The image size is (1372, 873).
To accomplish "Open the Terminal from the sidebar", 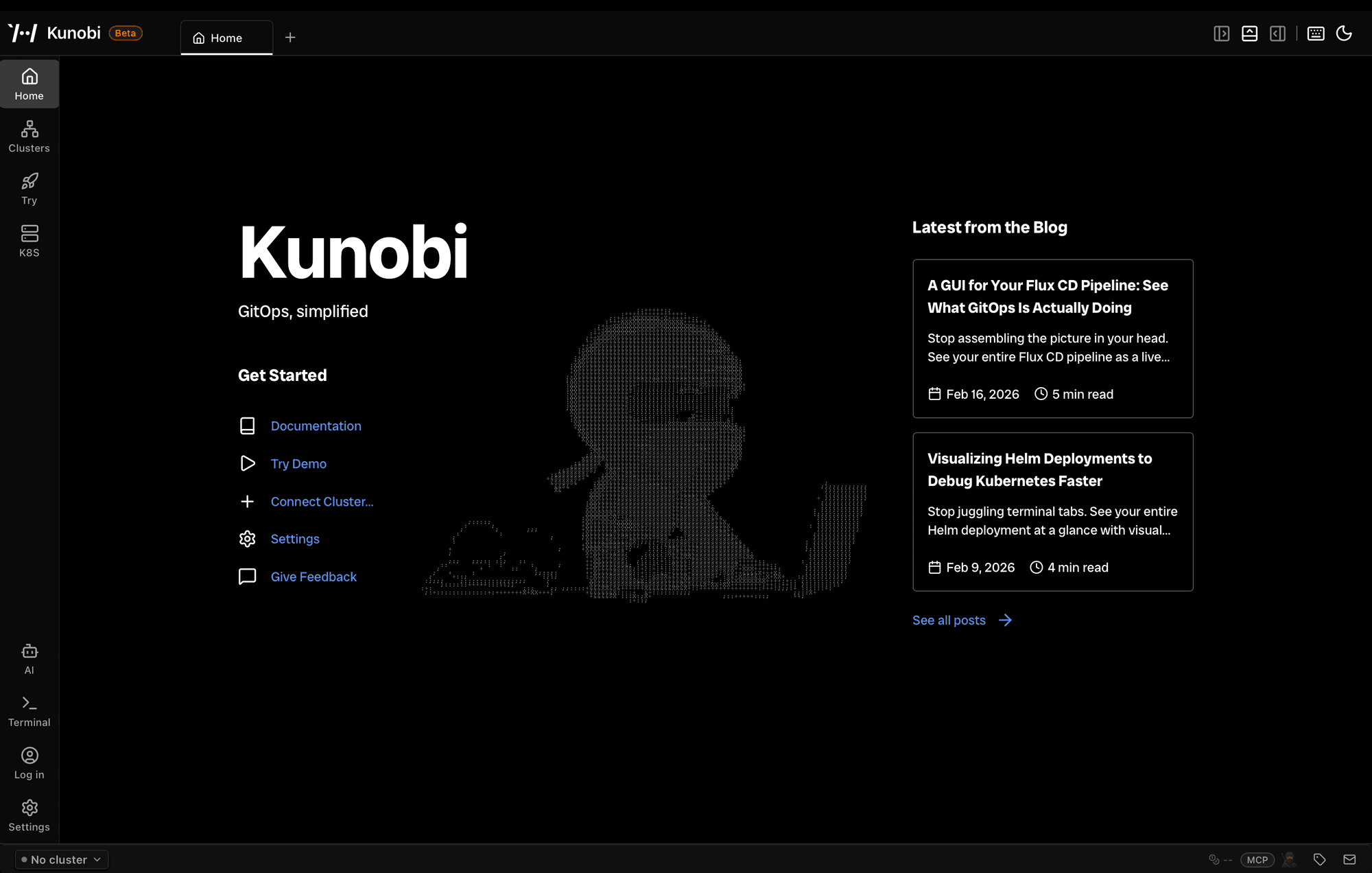I will (x=29, y=711).
